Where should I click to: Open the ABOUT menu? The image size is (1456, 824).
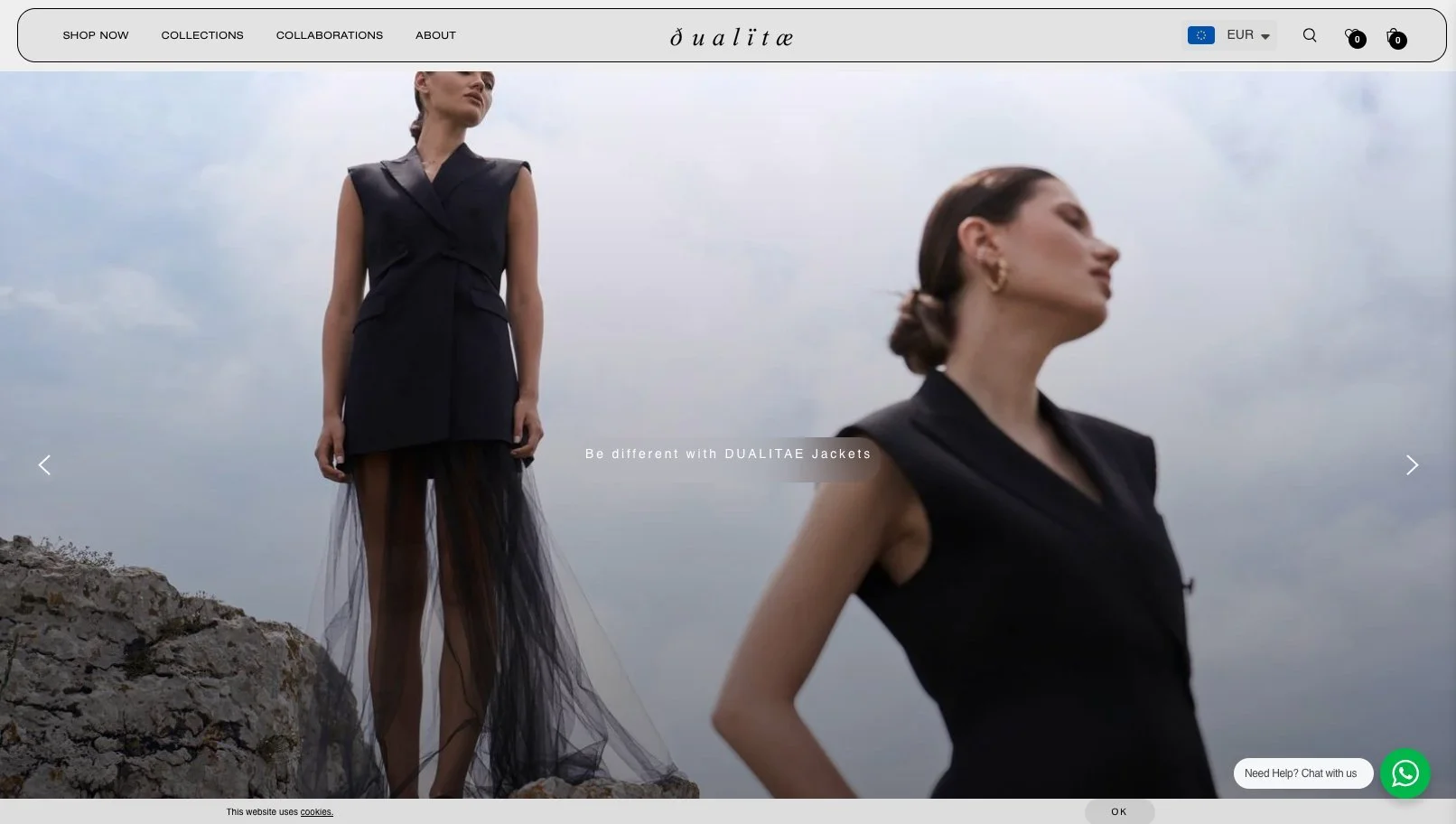[435, 35]
